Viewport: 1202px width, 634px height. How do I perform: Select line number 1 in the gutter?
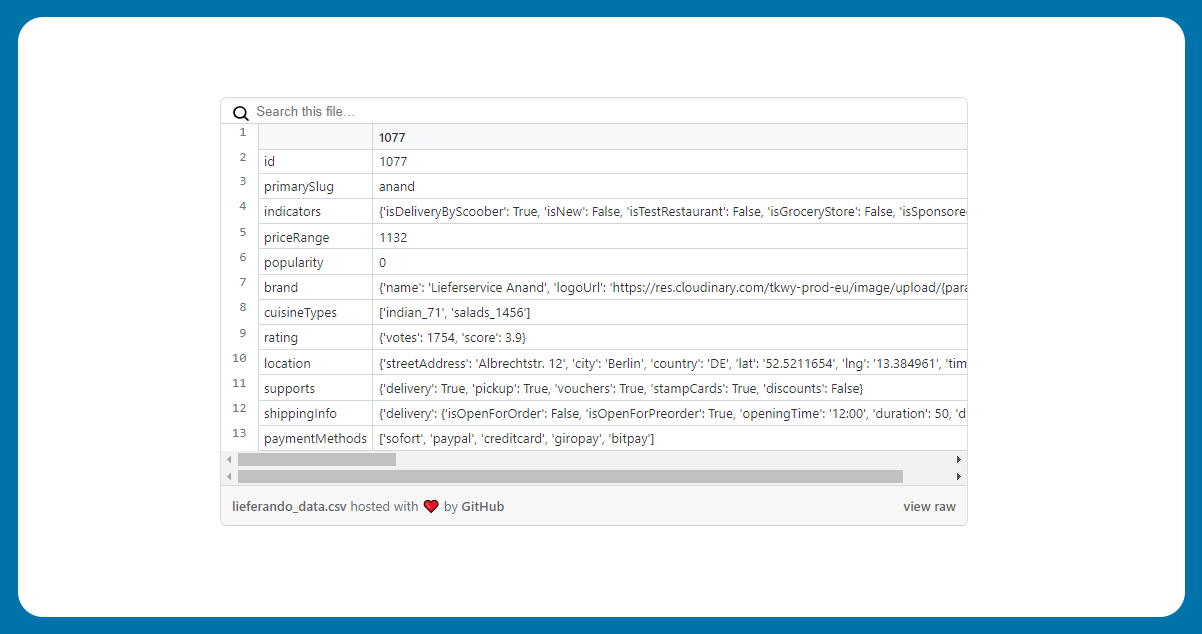(x=242, y=132)
